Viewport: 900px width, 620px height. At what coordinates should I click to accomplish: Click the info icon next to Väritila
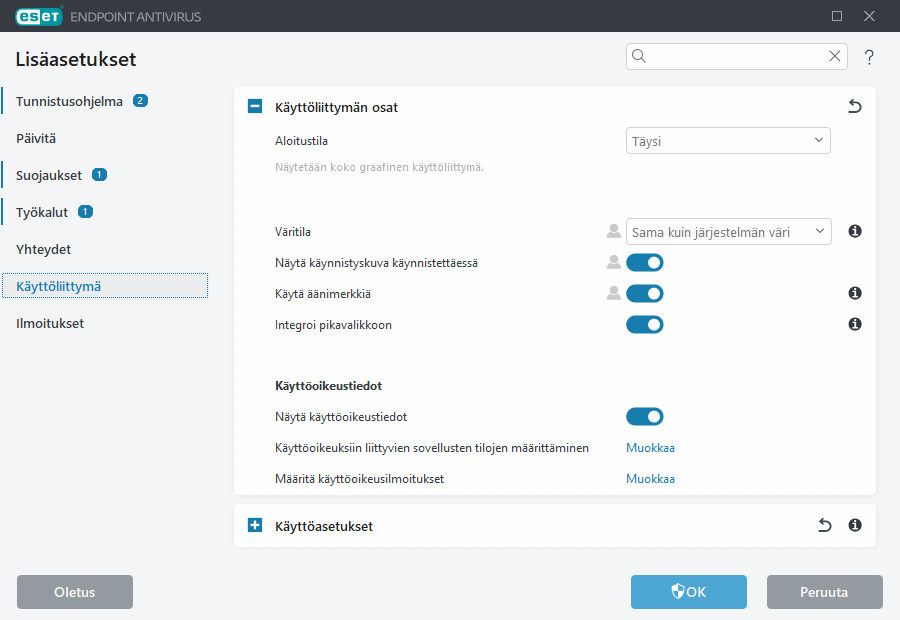pyautogui.click(x=855, y=231)
